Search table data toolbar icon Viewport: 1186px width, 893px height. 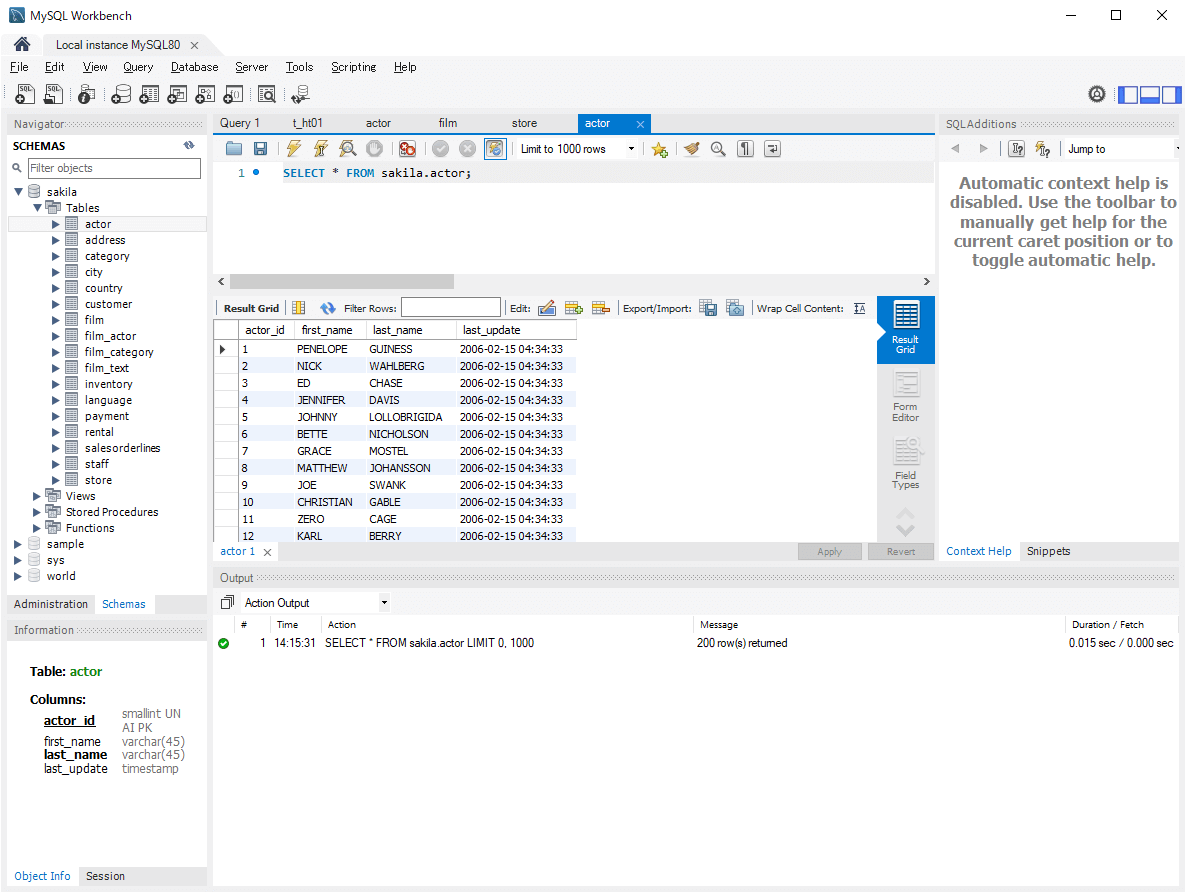tap(266, 94)
